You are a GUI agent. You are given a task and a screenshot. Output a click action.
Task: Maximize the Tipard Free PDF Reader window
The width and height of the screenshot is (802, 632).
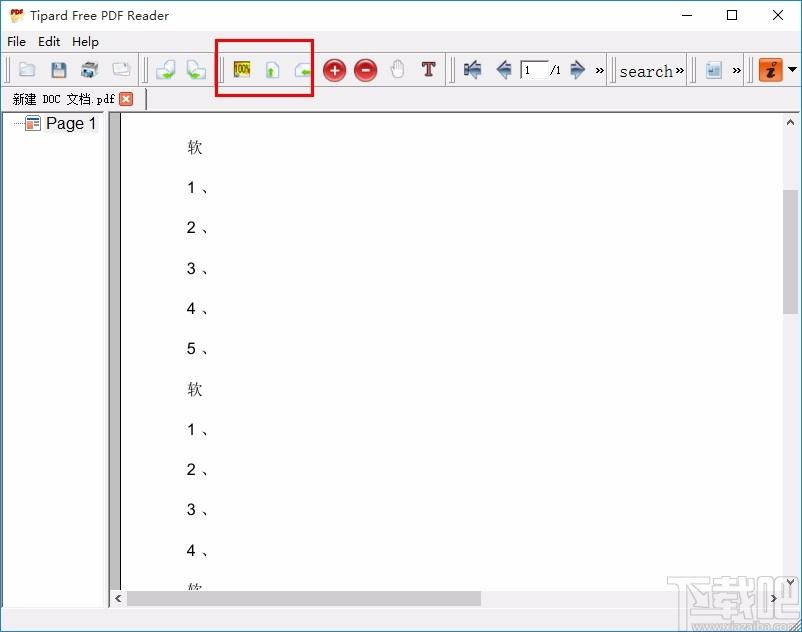[x=732, y=15]
